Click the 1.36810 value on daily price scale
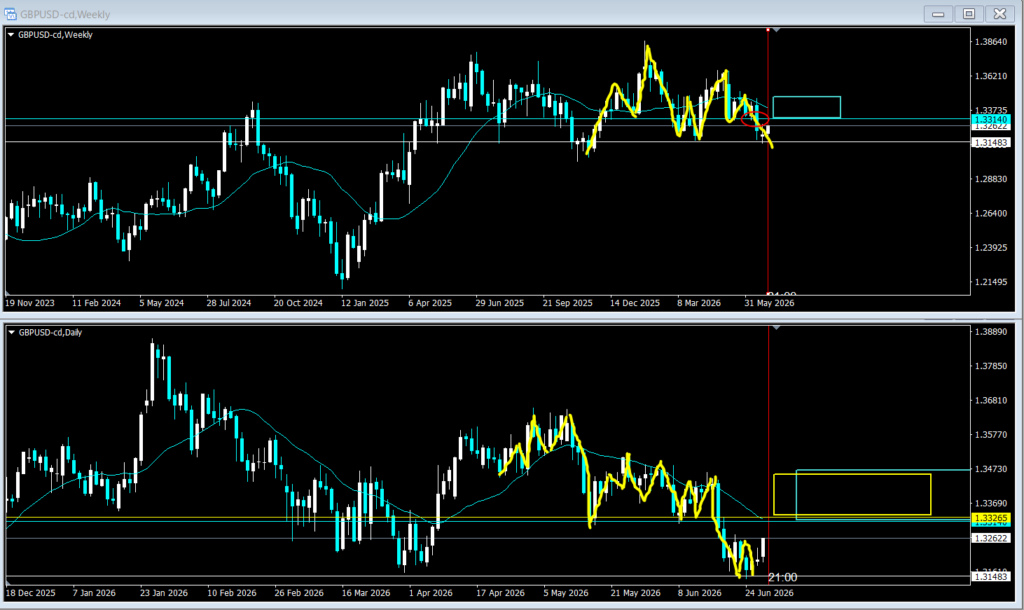 click(x=990, y=400)
